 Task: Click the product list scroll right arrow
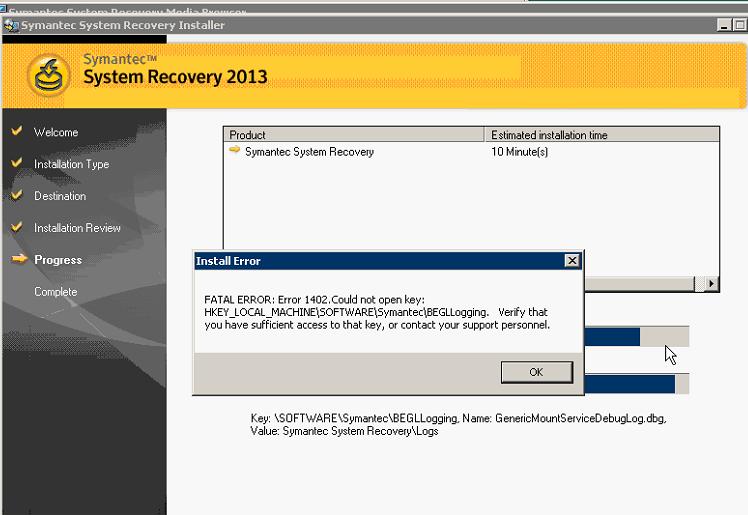point(712,283)
